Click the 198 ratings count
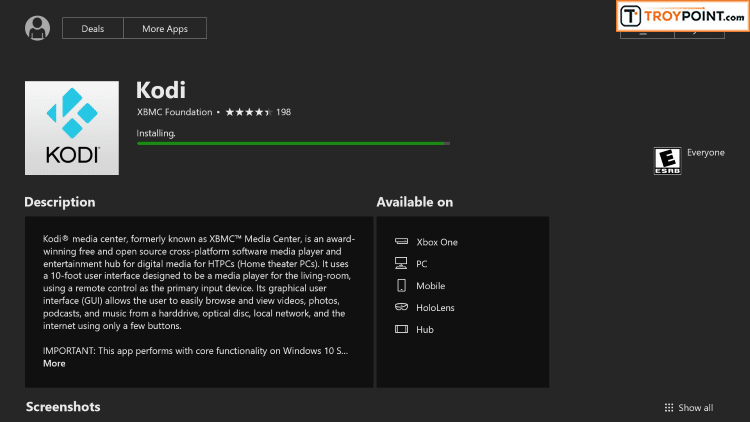This screenshot has width=750, height=422. pos(283,112)
